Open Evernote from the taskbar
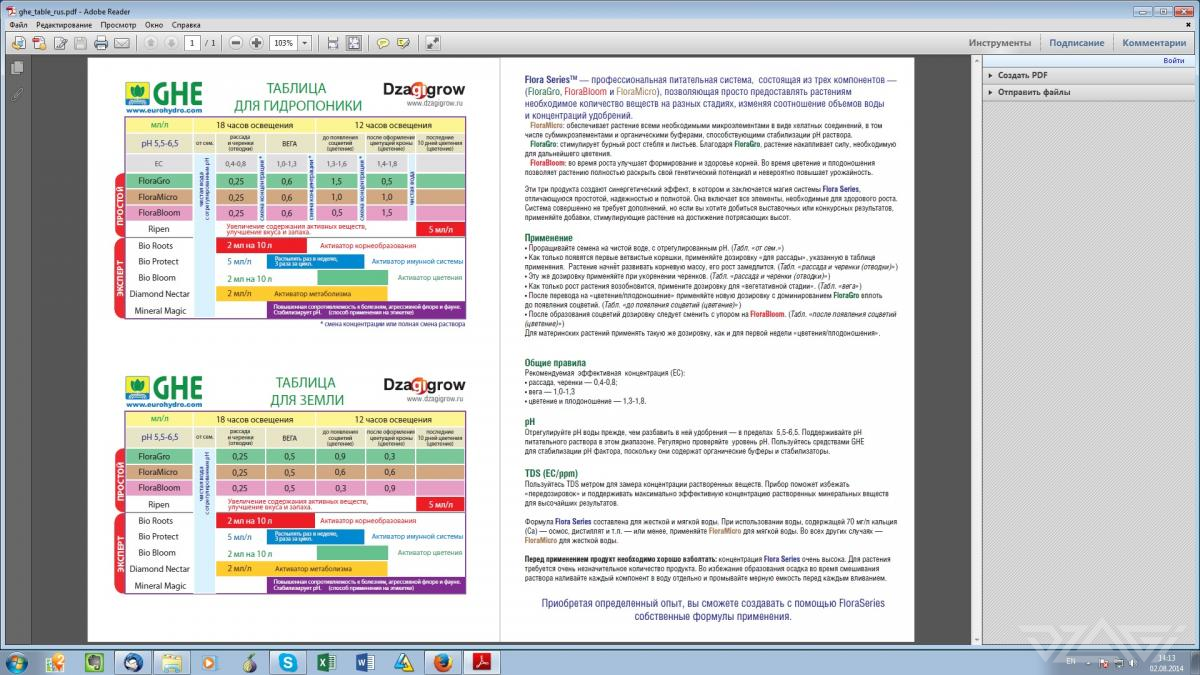The image size is (1200, 675). pos(93,662)
